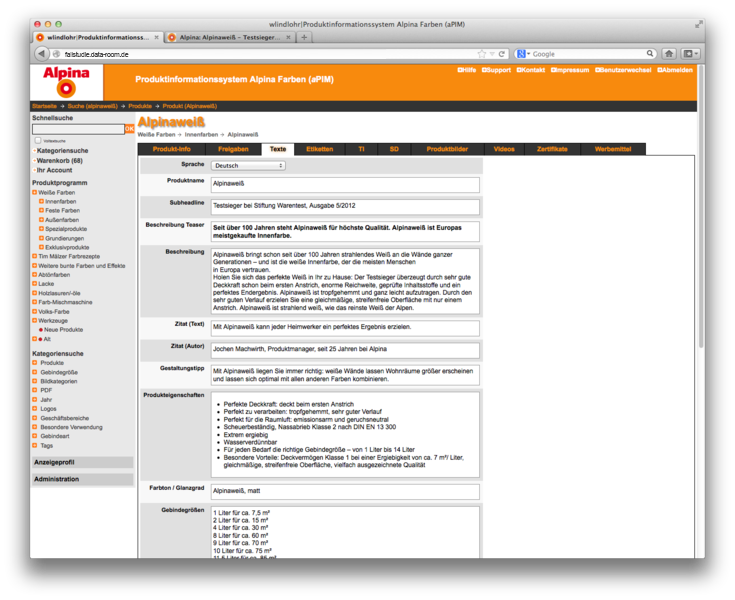735x600 pixels.
Task: Expand the Tim Mälzer Farbrezepte node
Action: (x=35, y=256)
